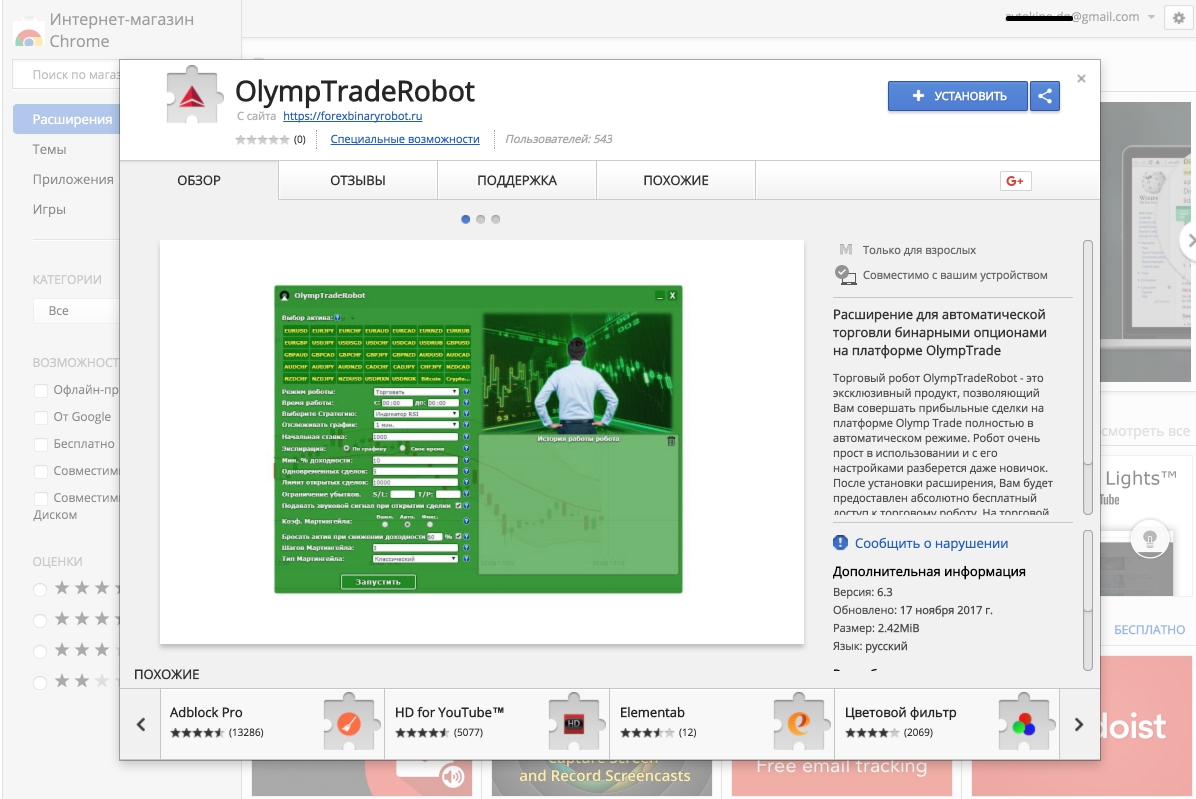The width and height of the screenshot is (1196, 799).
Task: Click the HD for YouTube extension icon
Action: (x=573, y=724)
